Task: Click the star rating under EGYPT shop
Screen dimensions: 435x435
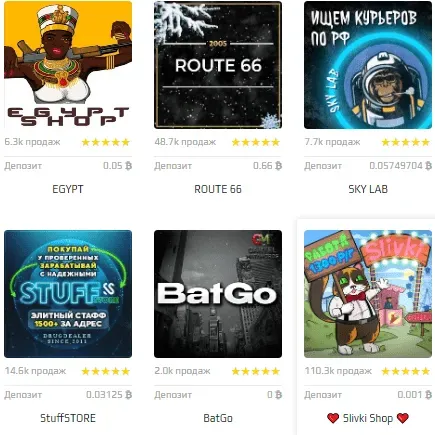Action: click(106, 142)
